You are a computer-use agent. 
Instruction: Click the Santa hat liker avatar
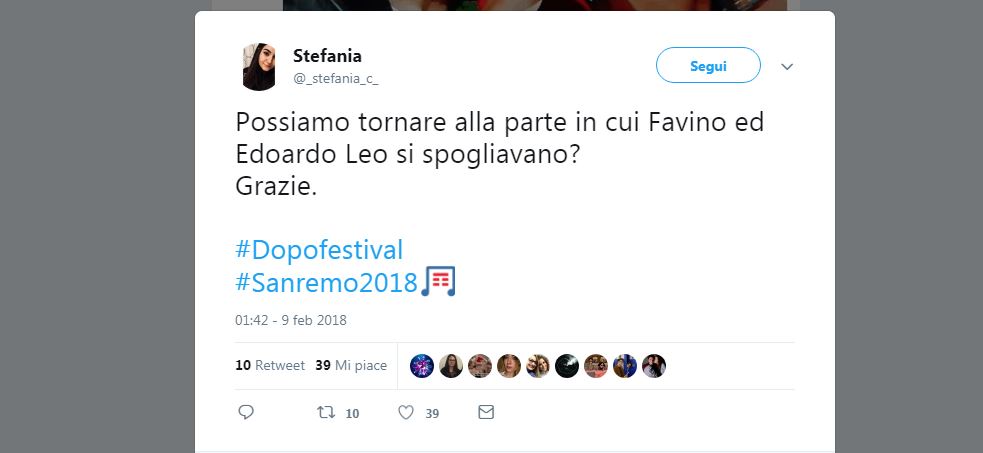tap(480, 366)
